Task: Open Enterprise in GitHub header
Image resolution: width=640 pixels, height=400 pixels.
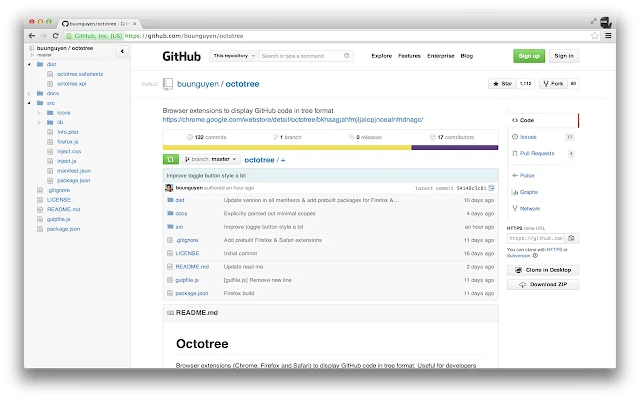Action: (440, 56)
